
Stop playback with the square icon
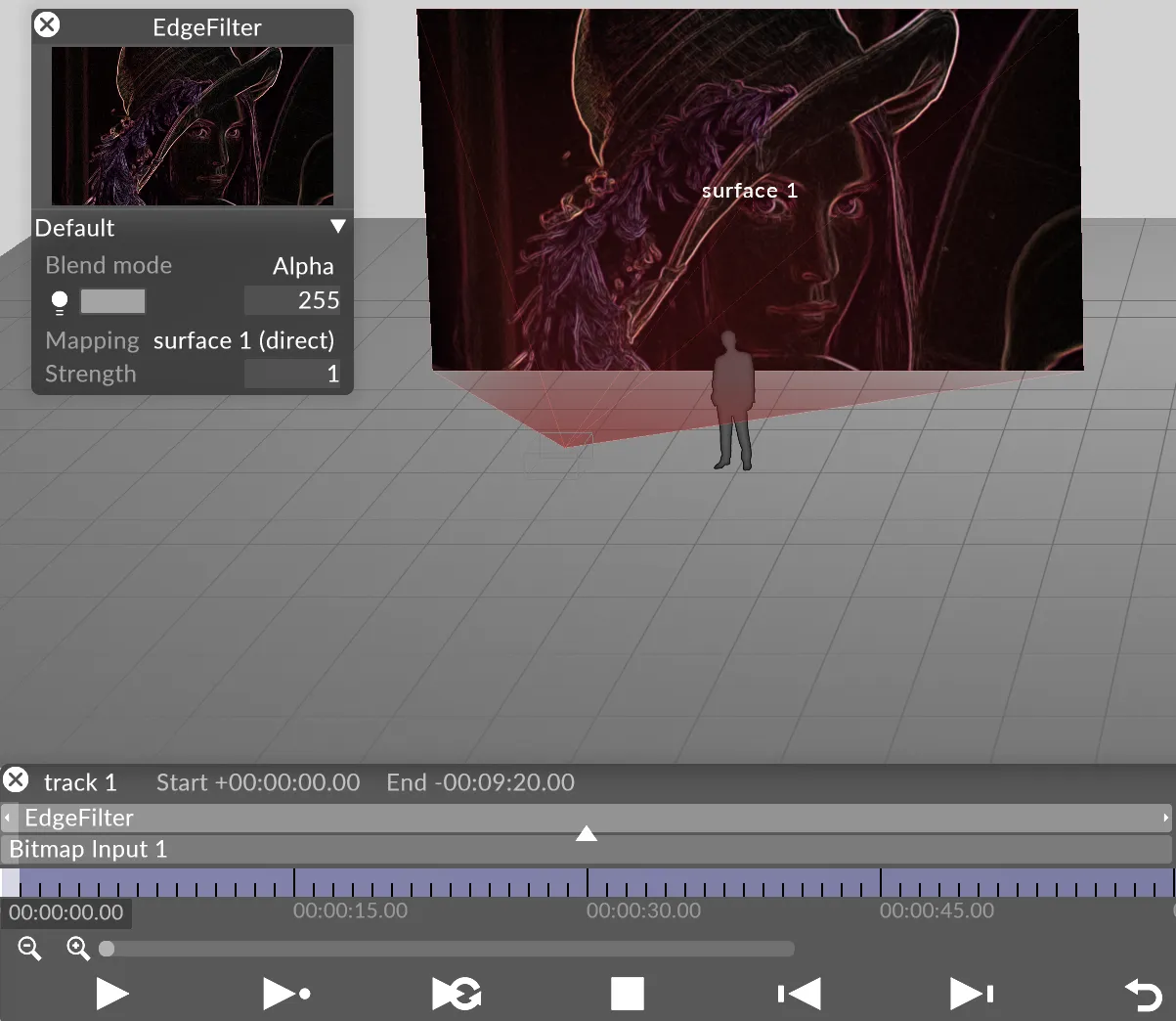pos(627,994)
